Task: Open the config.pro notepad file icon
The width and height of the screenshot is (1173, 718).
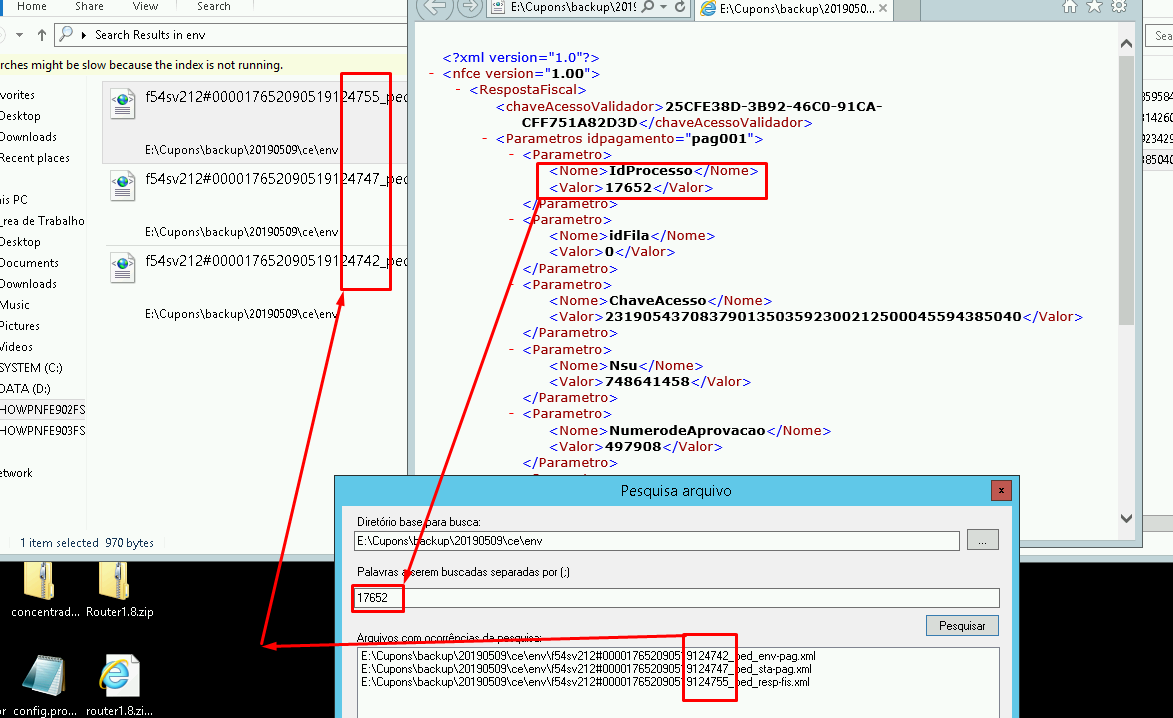Action: [x=43, y=677]
